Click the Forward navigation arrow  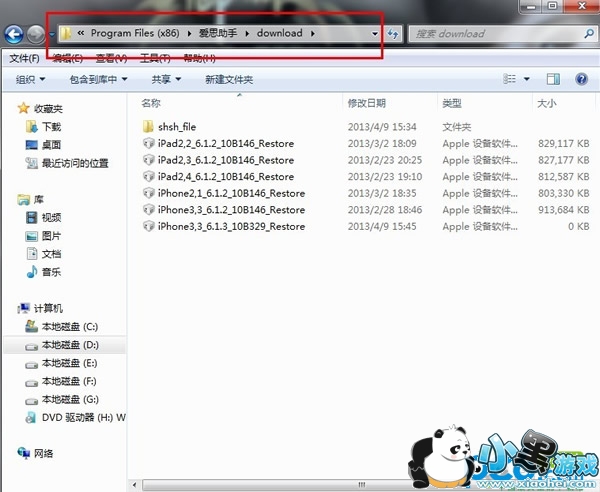click(x=36, y=34)
